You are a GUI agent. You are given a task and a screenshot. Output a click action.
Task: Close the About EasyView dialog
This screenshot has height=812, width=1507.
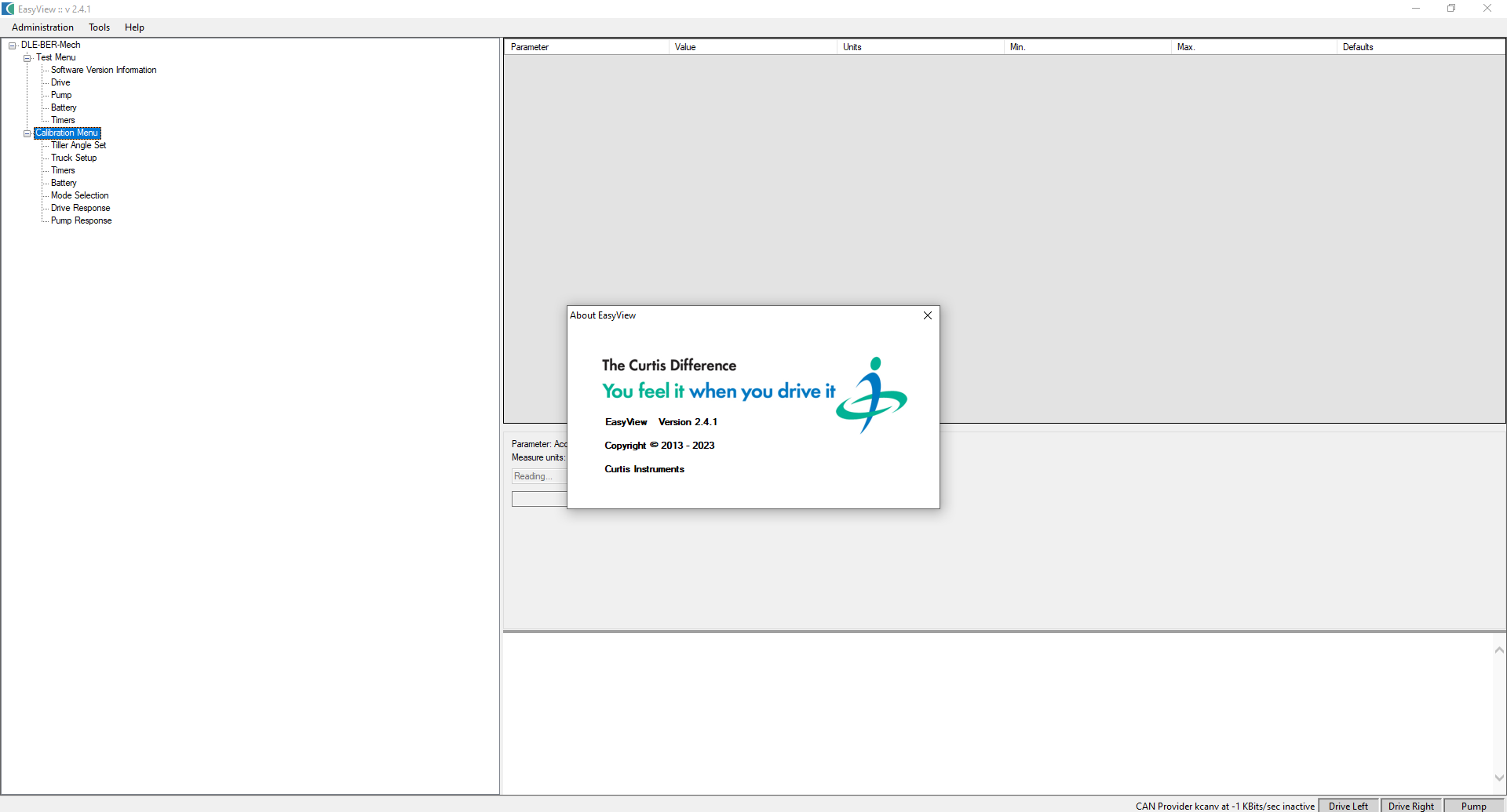pos(927,315)
